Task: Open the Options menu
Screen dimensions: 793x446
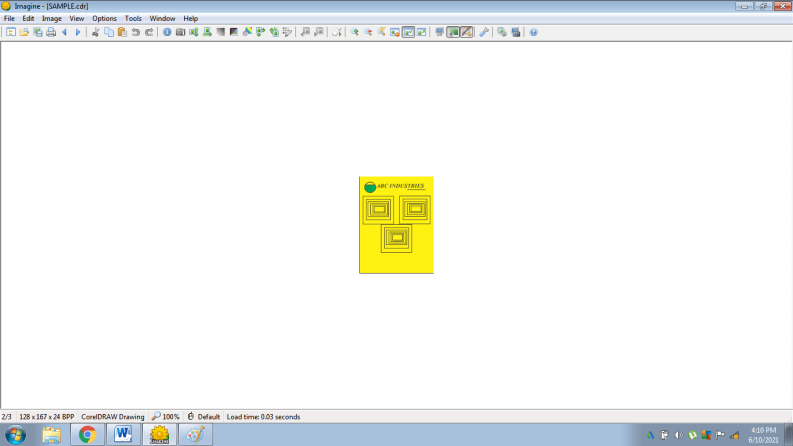Action: [104, 19]
